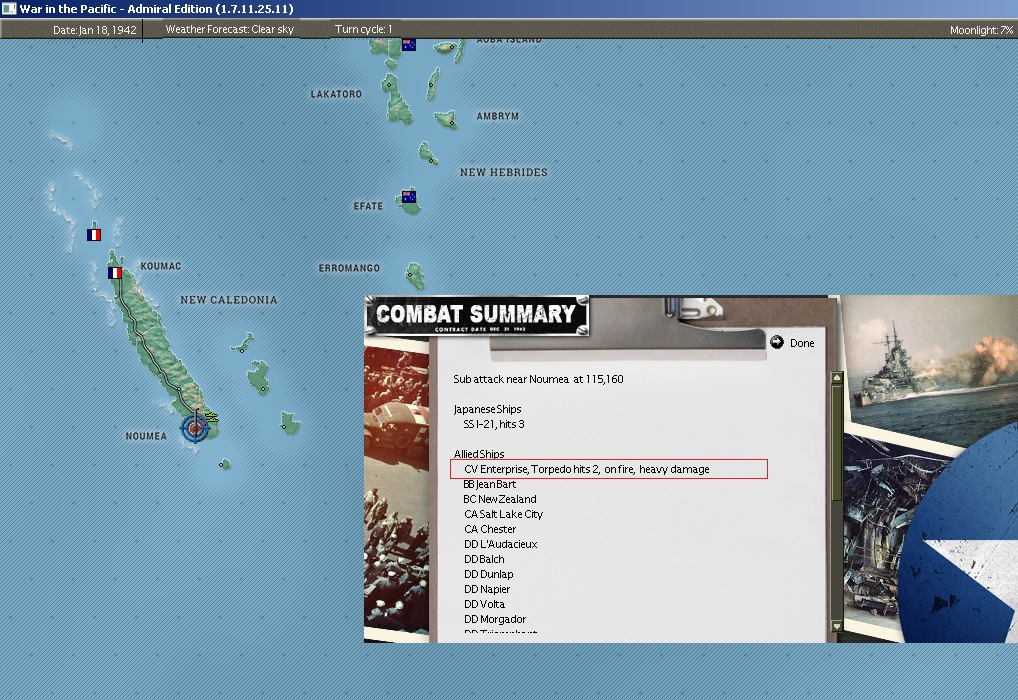Click the Sub attack near Noumea heading
1018x700 pixels.
(x=538, y=379)
